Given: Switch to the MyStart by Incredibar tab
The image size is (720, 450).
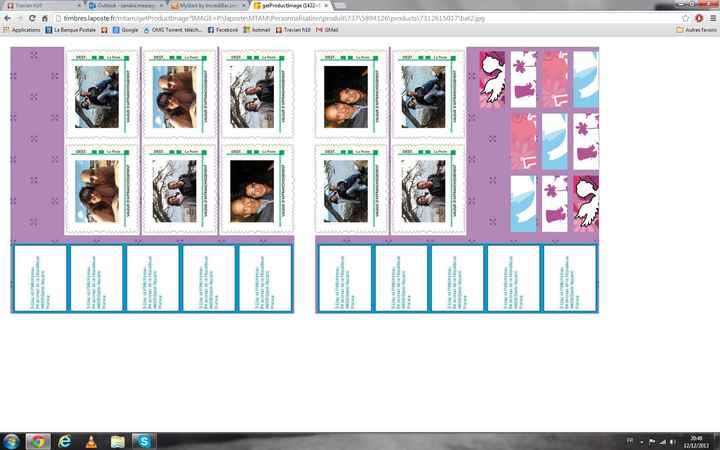Looking at the screenshot, I should click(x=208, y=6).
